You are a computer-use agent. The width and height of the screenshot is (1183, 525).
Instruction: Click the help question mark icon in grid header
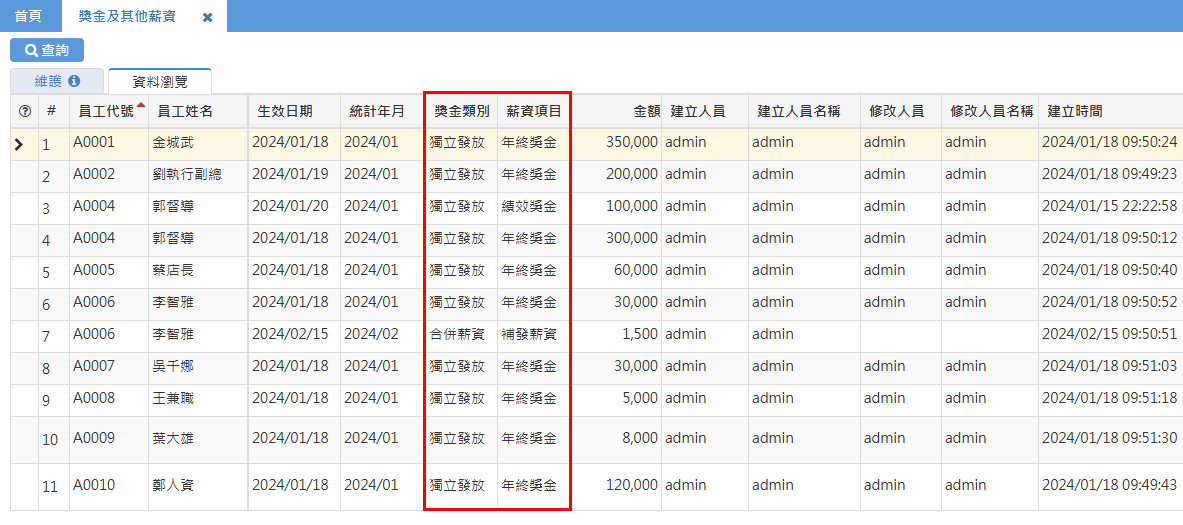point(25,112)
